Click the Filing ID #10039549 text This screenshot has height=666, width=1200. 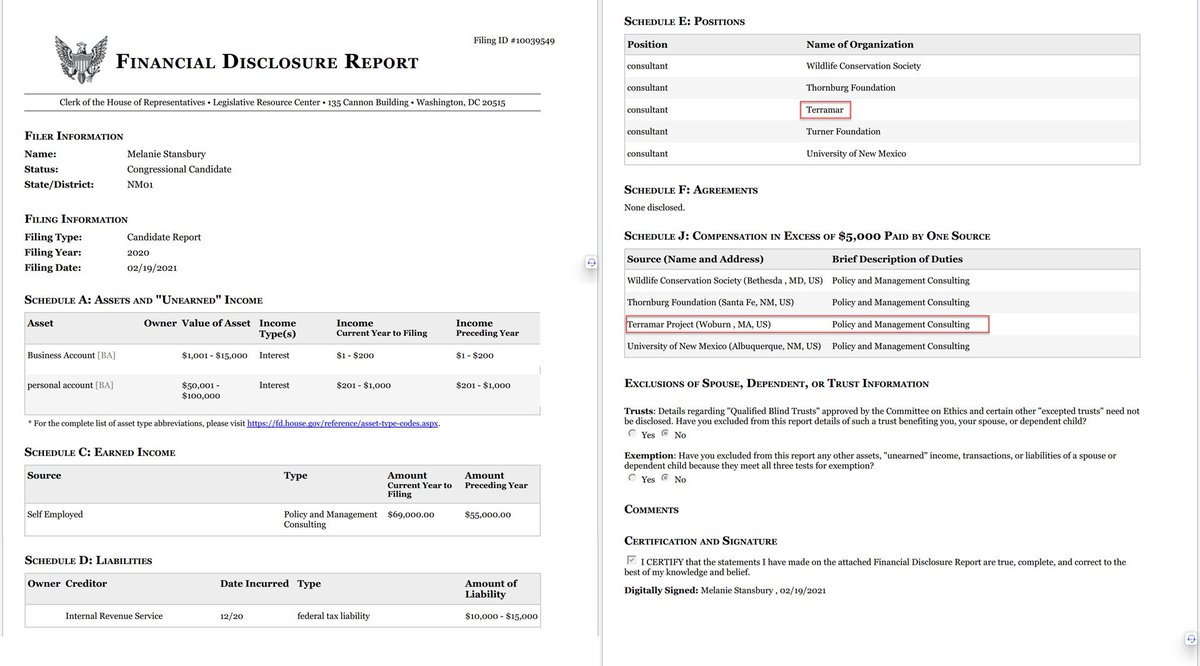point(514,40)
